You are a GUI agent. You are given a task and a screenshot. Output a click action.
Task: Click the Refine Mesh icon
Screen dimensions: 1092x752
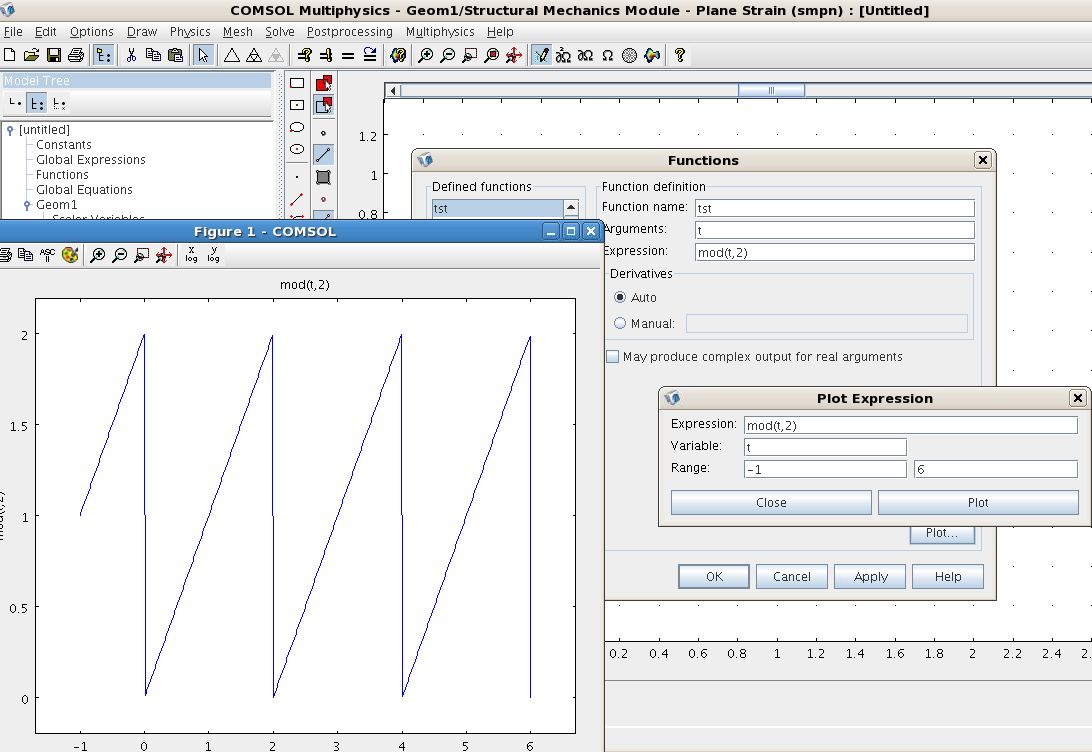254,55
